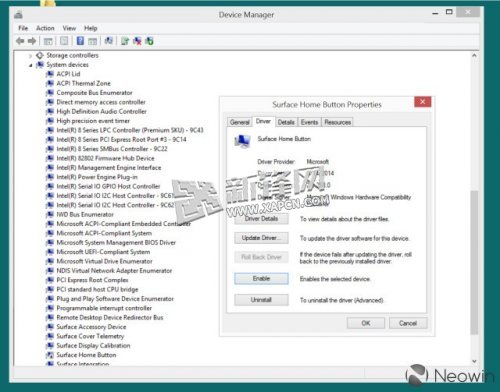Click the Uninstall device toolbar icon
500x392 pixels.
tap(137, 41)
